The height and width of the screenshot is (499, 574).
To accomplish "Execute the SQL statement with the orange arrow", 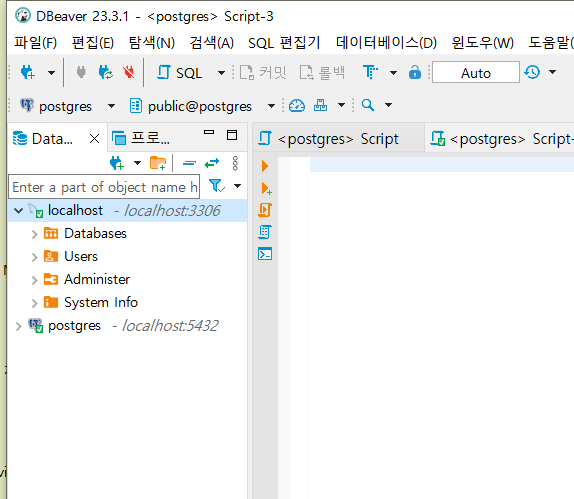I will point(265,166).
